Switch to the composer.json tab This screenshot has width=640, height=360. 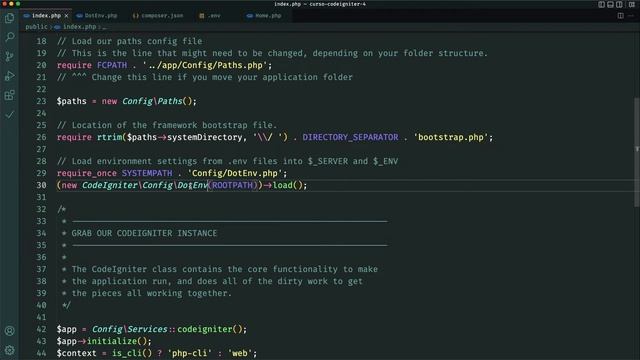coord(158,16)
